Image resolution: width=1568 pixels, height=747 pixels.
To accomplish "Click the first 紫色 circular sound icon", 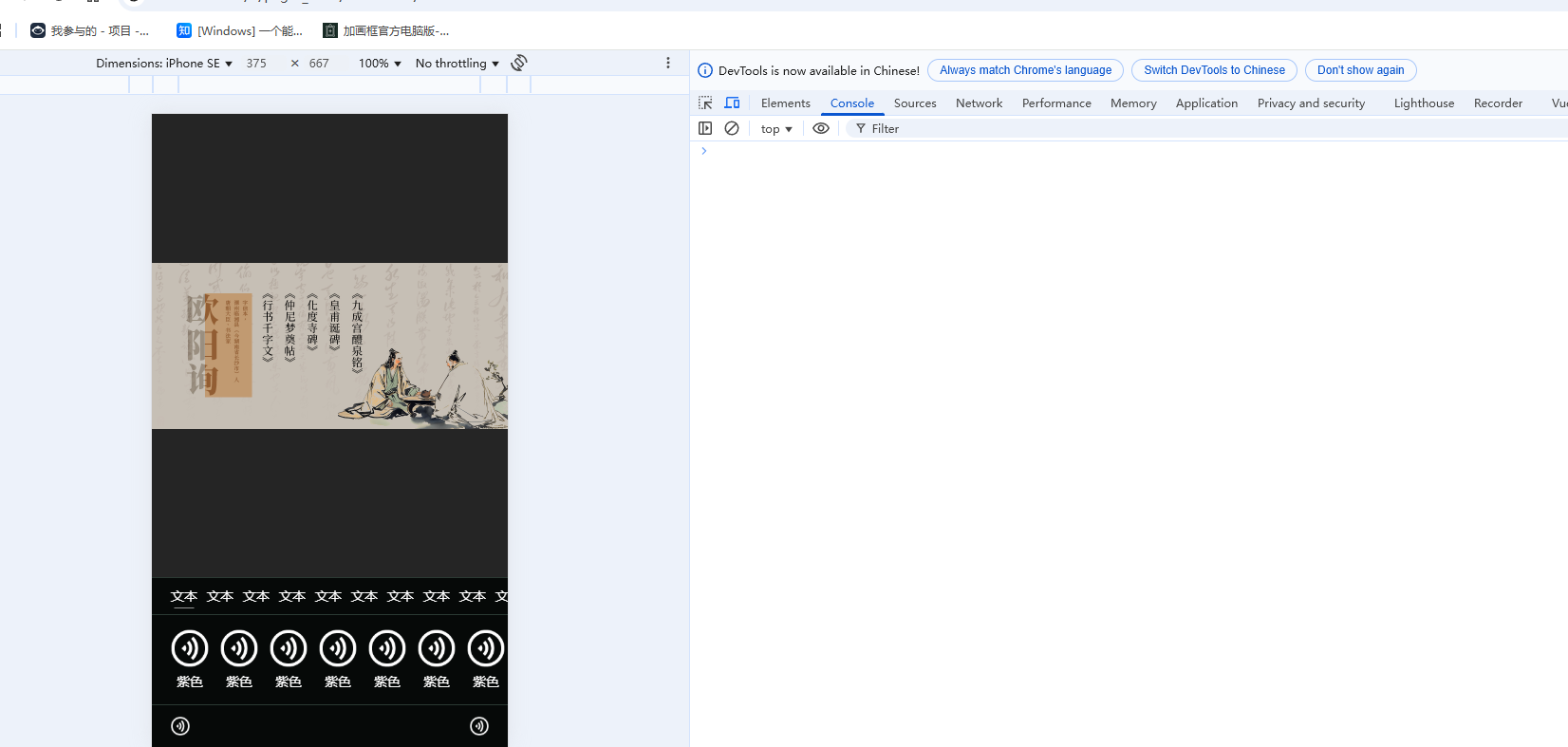I will coord(190,648).
